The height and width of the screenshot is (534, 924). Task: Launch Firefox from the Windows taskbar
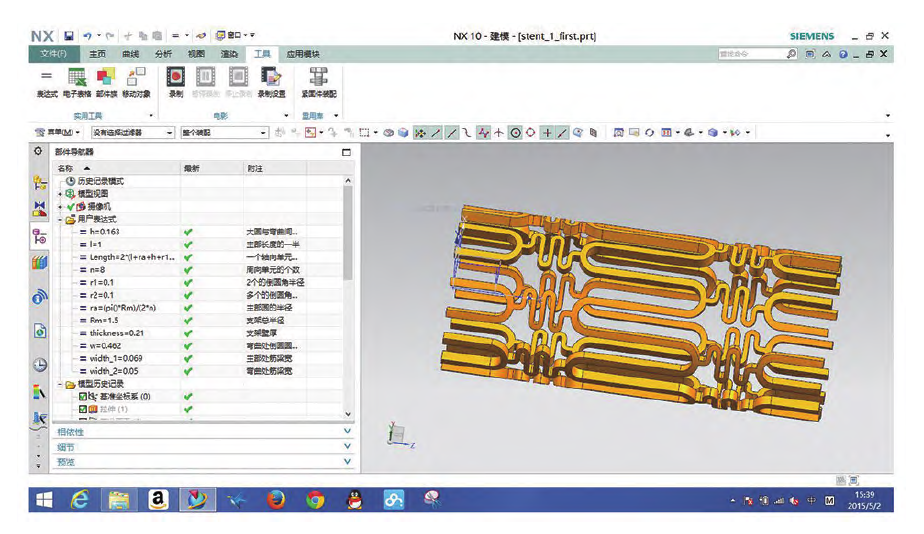pos(277,499)
